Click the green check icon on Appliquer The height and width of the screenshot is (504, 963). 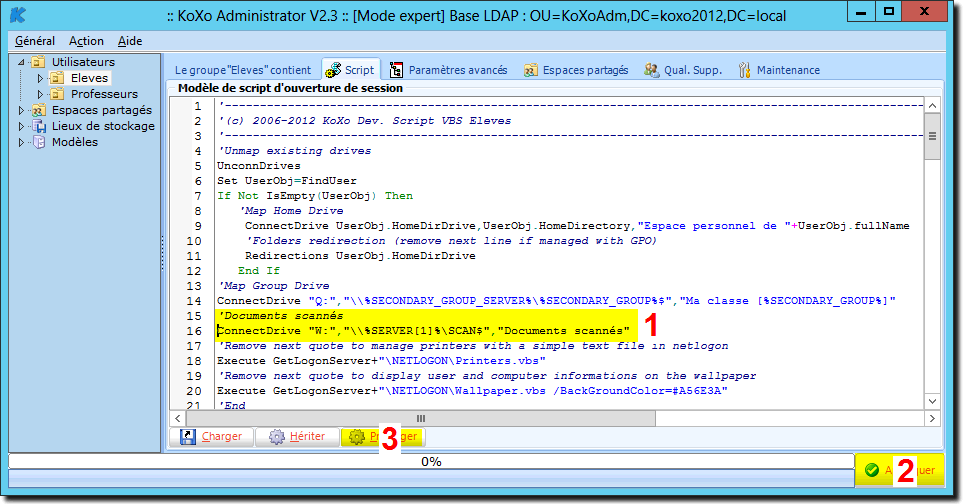tap(871, 470)
